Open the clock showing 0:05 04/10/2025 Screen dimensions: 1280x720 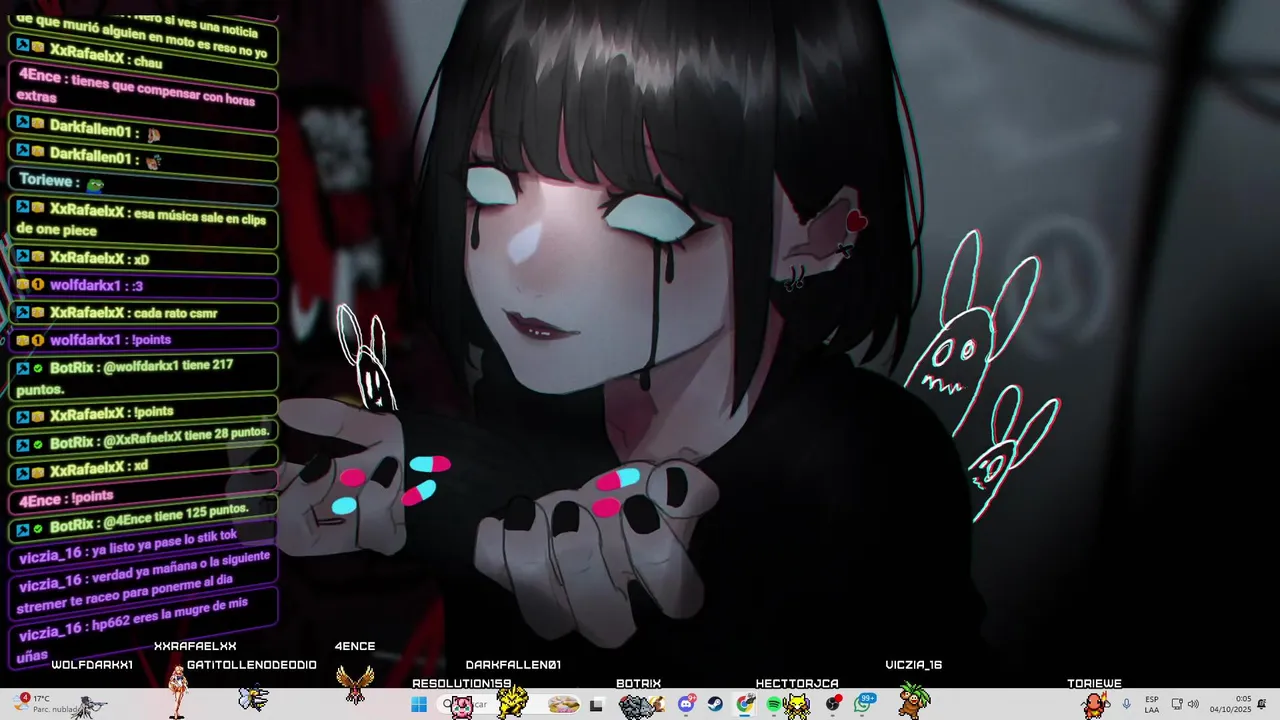pyautogui.click(x=1230, y=705)
